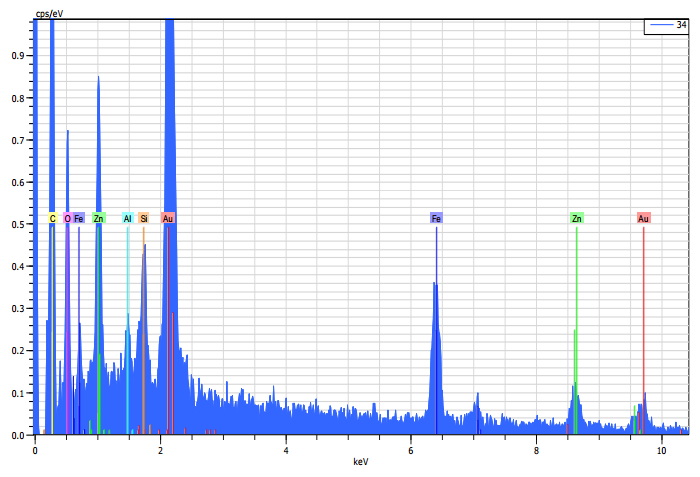Image resolution: width=700 pixels, height=477 pixels.
Task: Click the 8 tick on keV axis
Action: (x=536, y=450)
